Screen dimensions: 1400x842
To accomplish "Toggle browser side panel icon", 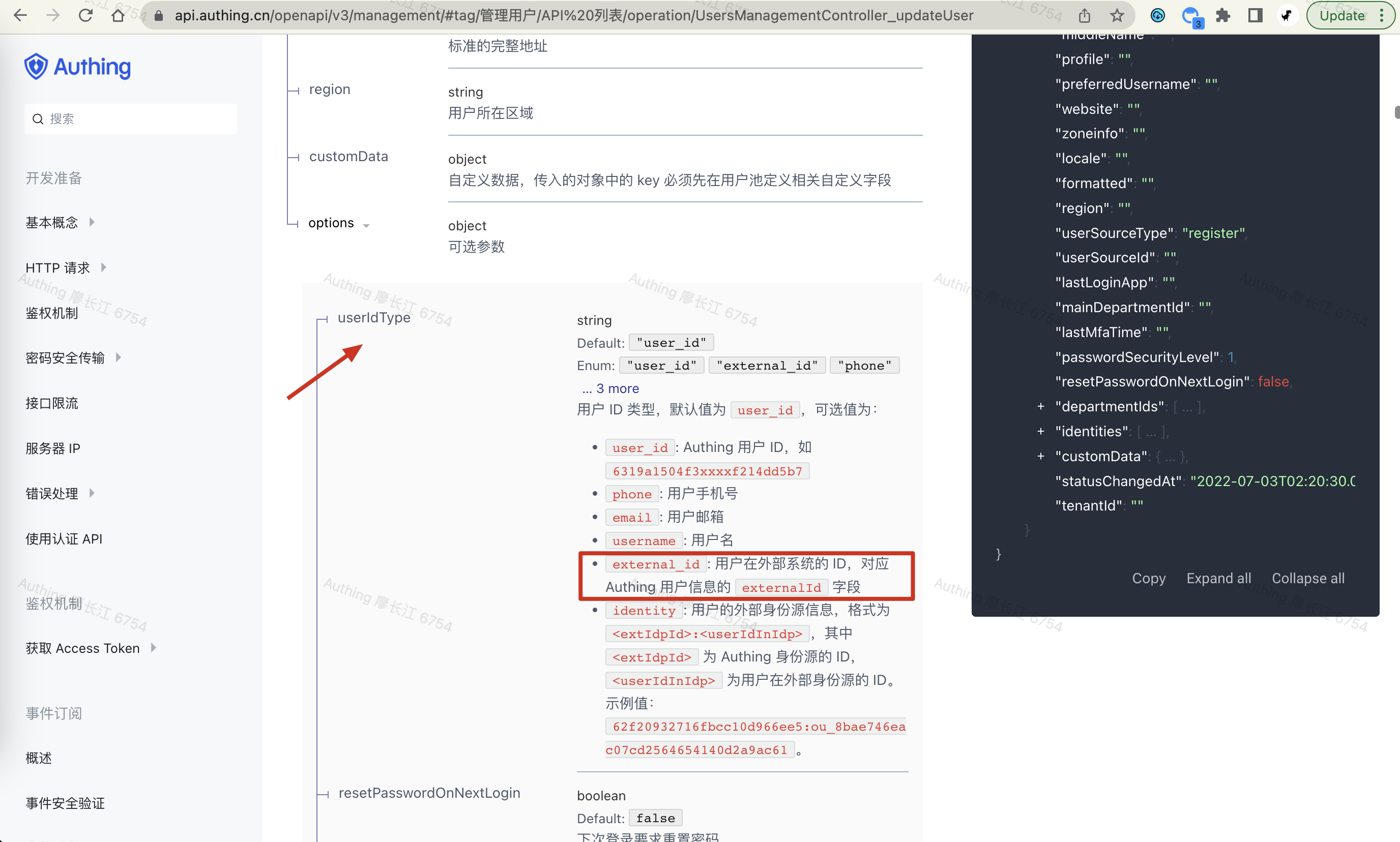I will click(x=1255, y=15).
